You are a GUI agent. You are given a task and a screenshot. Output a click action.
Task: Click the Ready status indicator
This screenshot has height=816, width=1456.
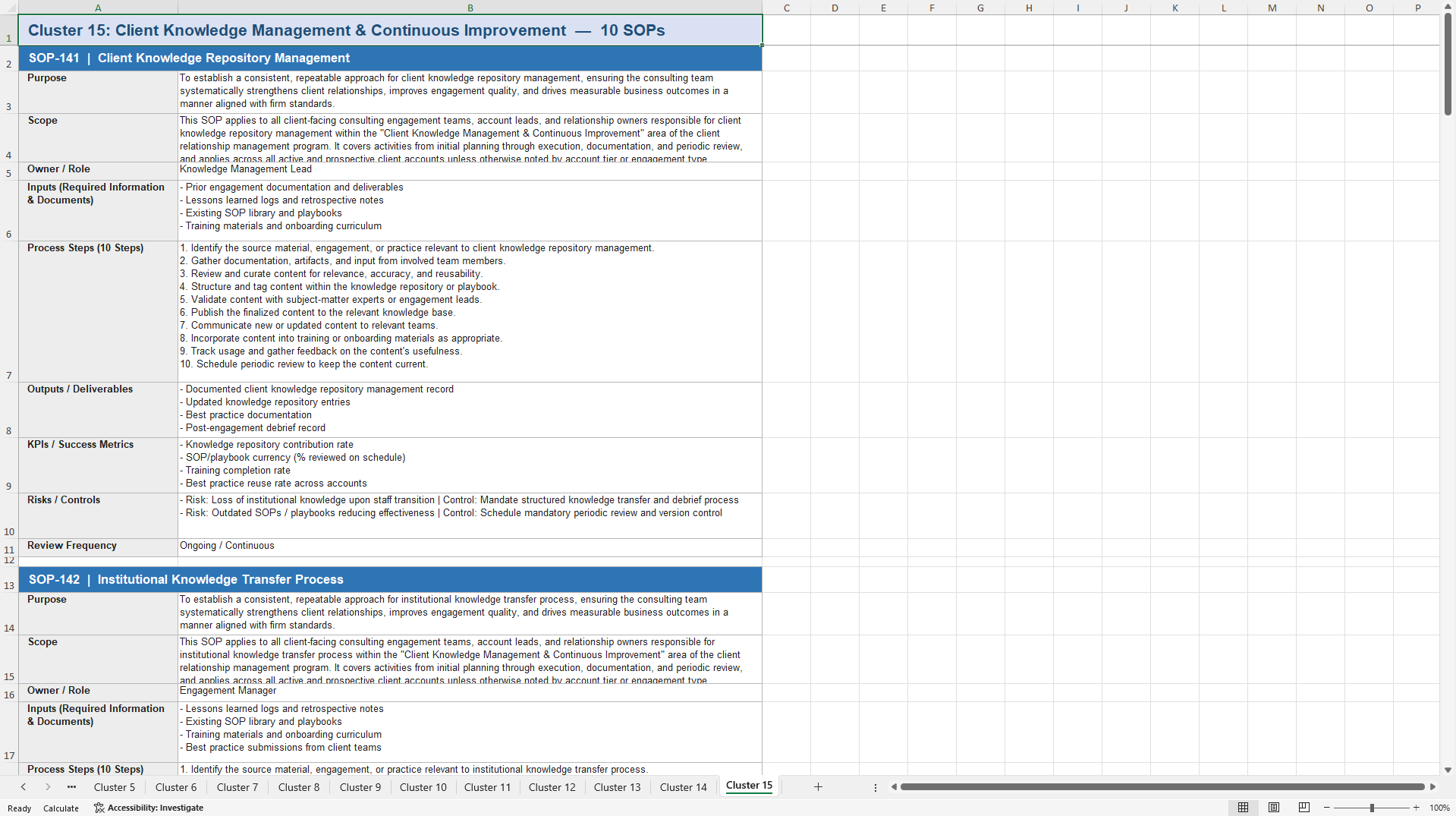pyautogui.click(x=20, y=808)
